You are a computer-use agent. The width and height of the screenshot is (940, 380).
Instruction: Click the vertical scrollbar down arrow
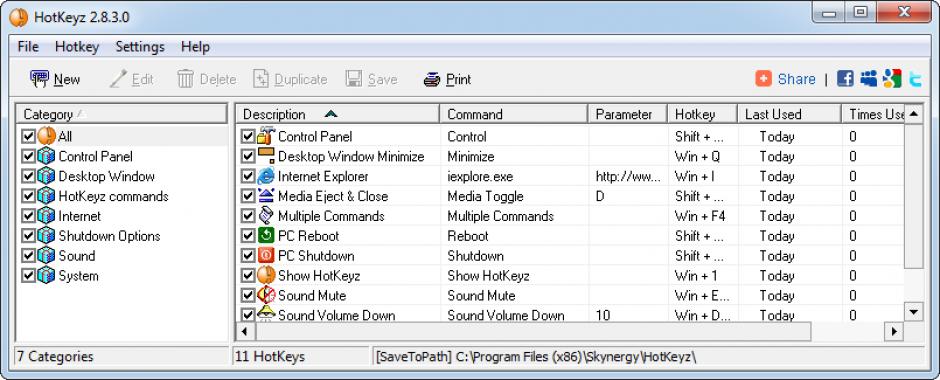pyautogui.click(x=913, y=311)
